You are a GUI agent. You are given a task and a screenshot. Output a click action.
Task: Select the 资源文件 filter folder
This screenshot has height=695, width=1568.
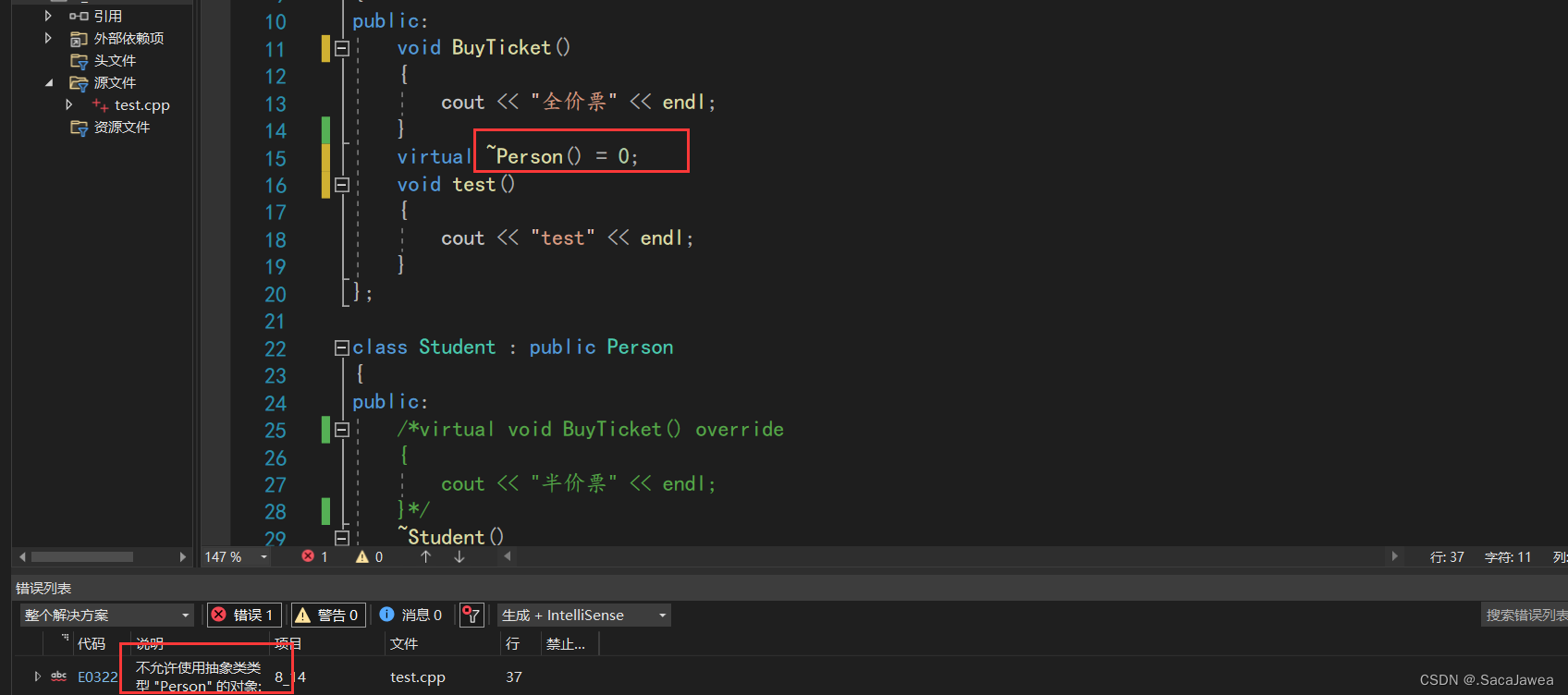pos(121,127)
